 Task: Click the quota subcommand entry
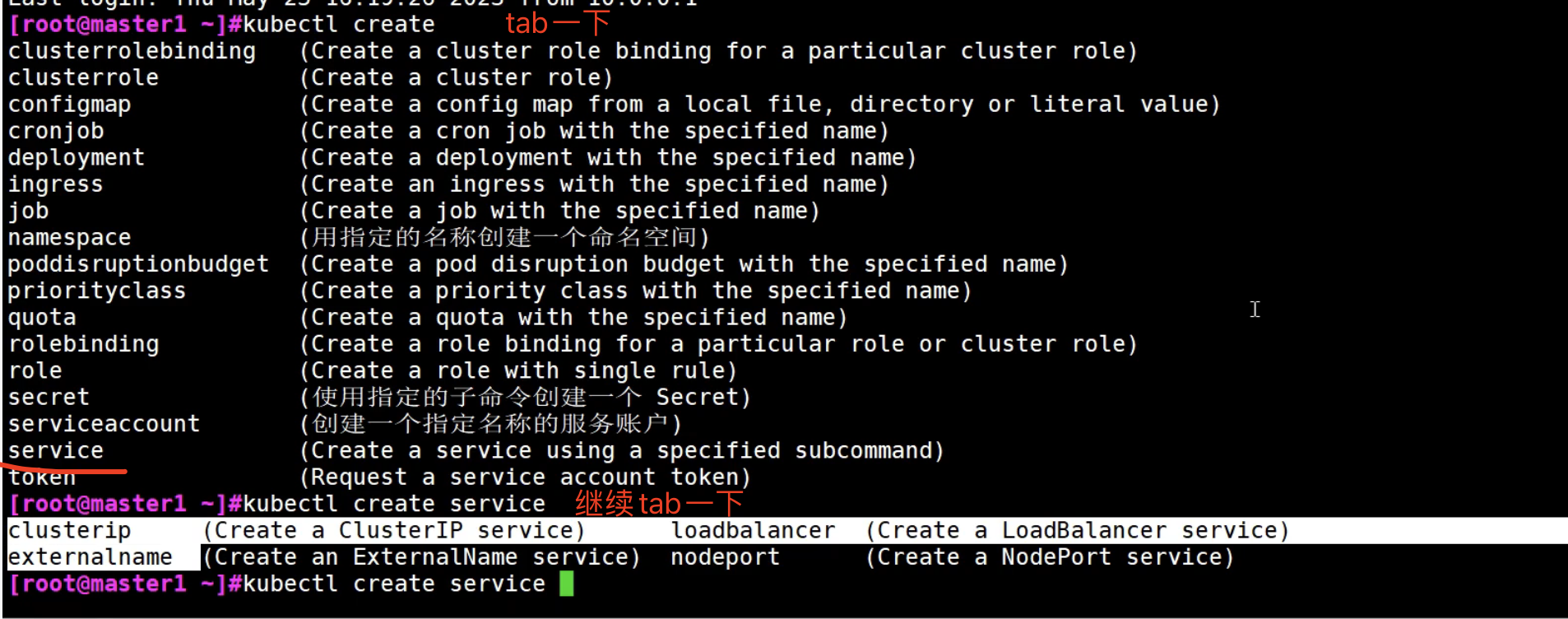(42, 318)
